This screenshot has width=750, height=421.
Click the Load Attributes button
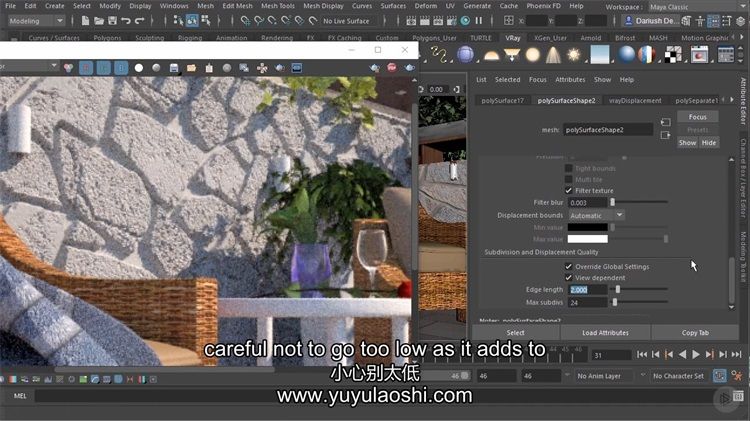click(x=606, y=332)
